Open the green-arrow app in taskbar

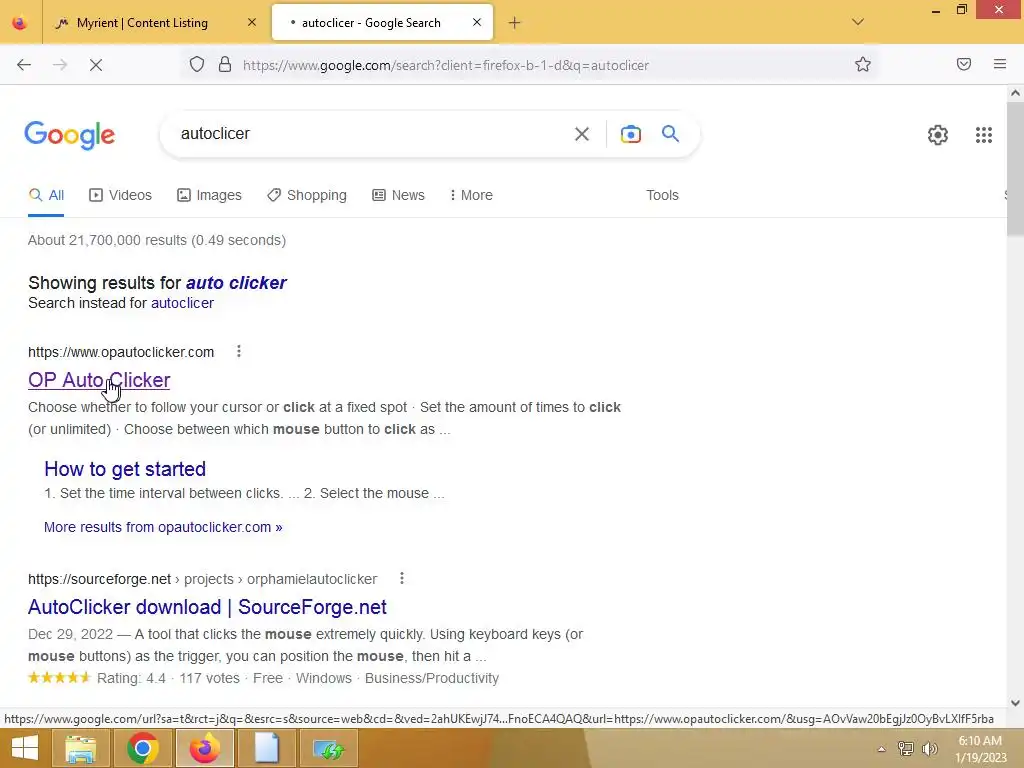point(329,748)
